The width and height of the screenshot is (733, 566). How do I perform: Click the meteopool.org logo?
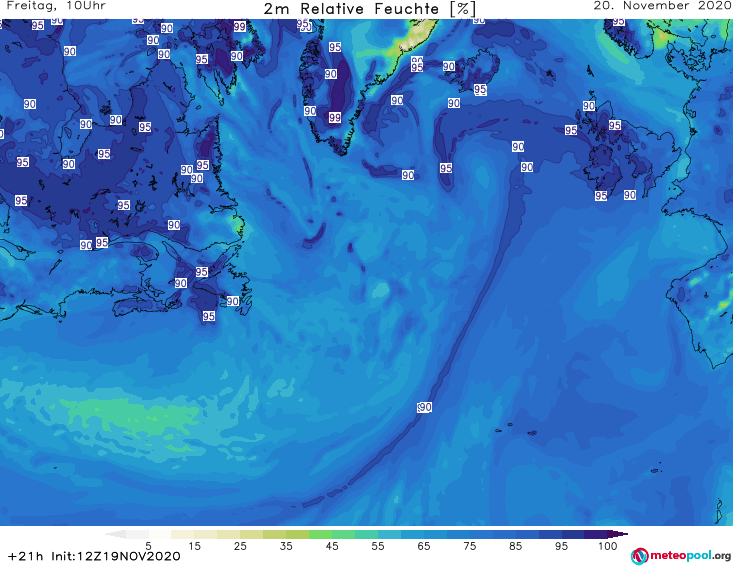pyautogui.click(x=681, y=556)
